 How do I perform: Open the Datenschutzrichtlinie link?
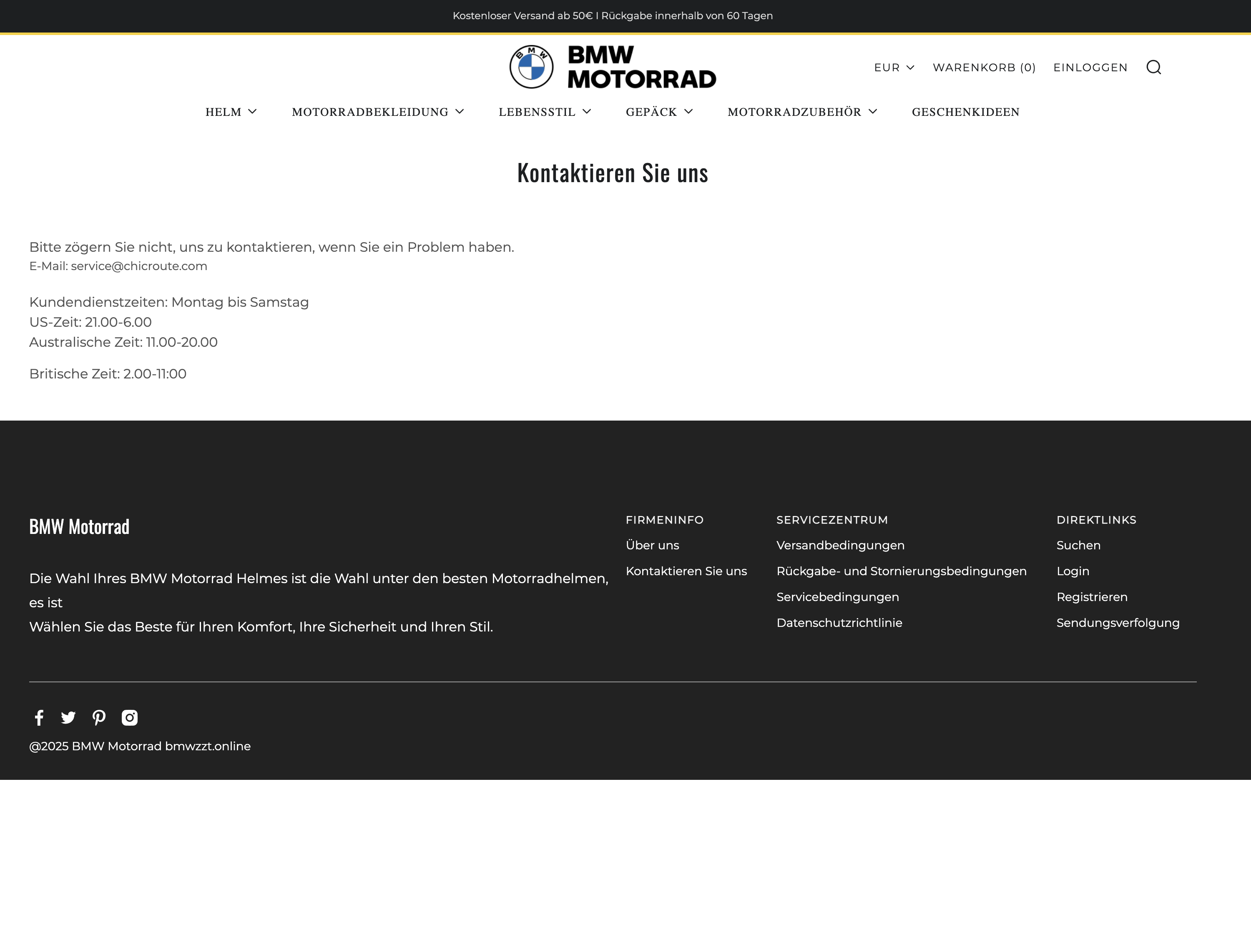(839, 622)
